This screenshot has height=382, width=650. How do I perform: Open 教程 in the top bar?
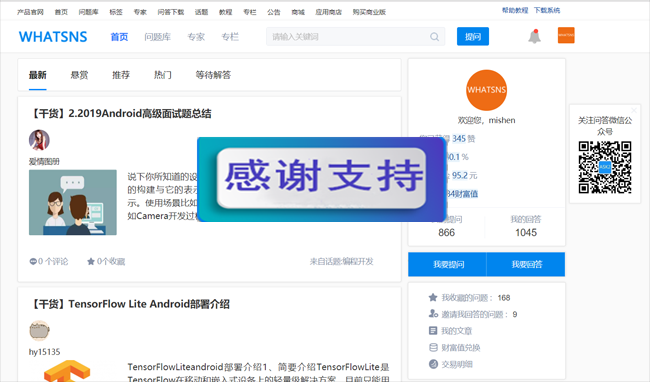click(x=226, y=12)
